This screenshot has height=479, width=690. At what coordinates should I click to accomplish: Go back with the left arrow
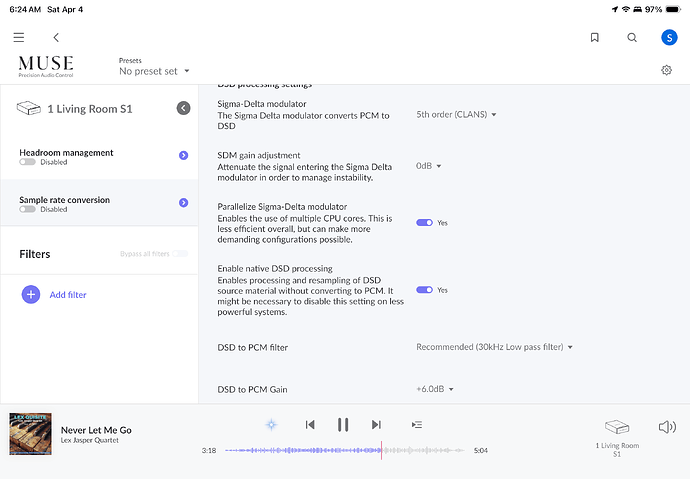point(56,37)
